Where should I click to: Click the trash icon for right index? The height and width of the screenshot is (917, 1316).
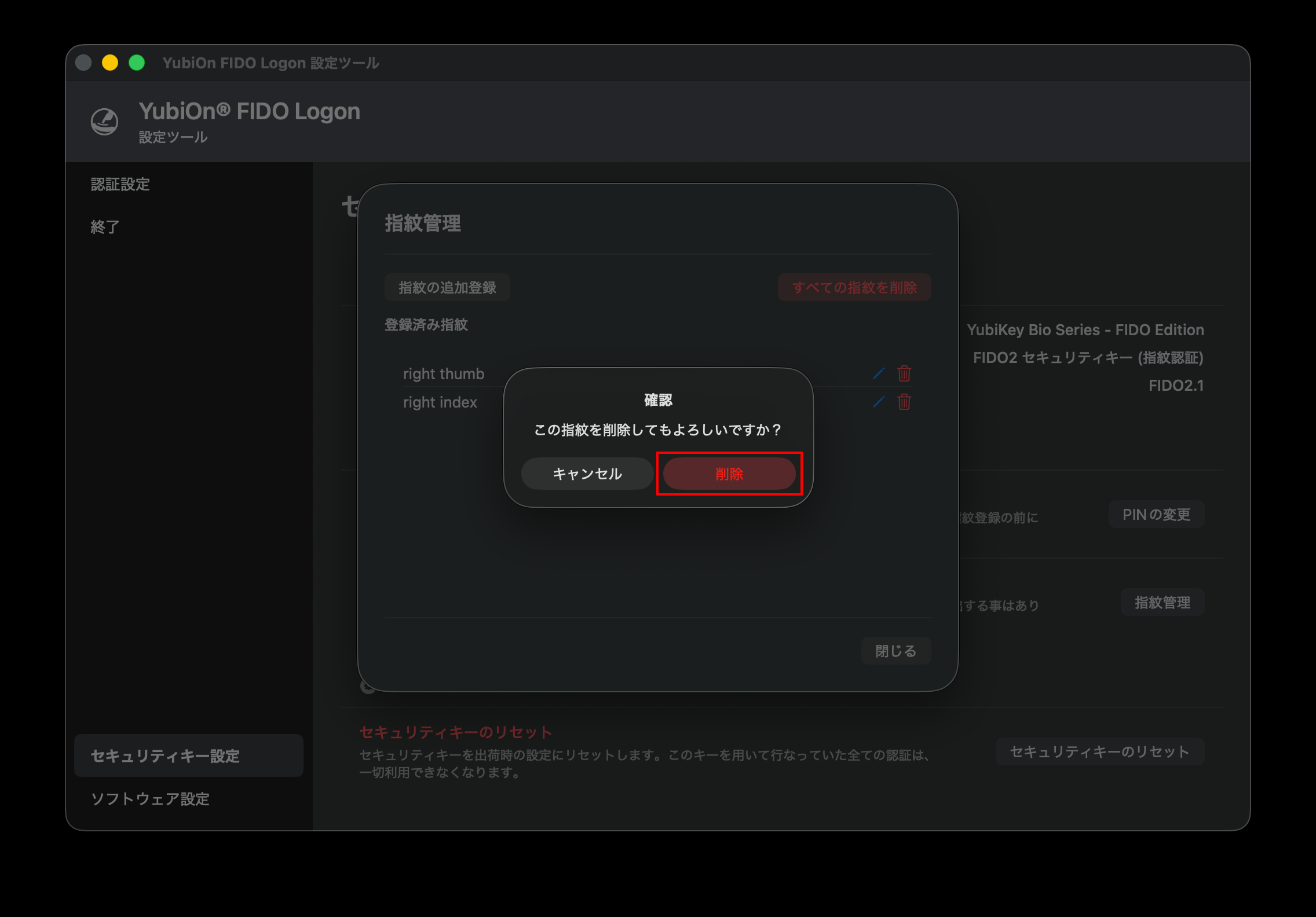coord(904,402)
